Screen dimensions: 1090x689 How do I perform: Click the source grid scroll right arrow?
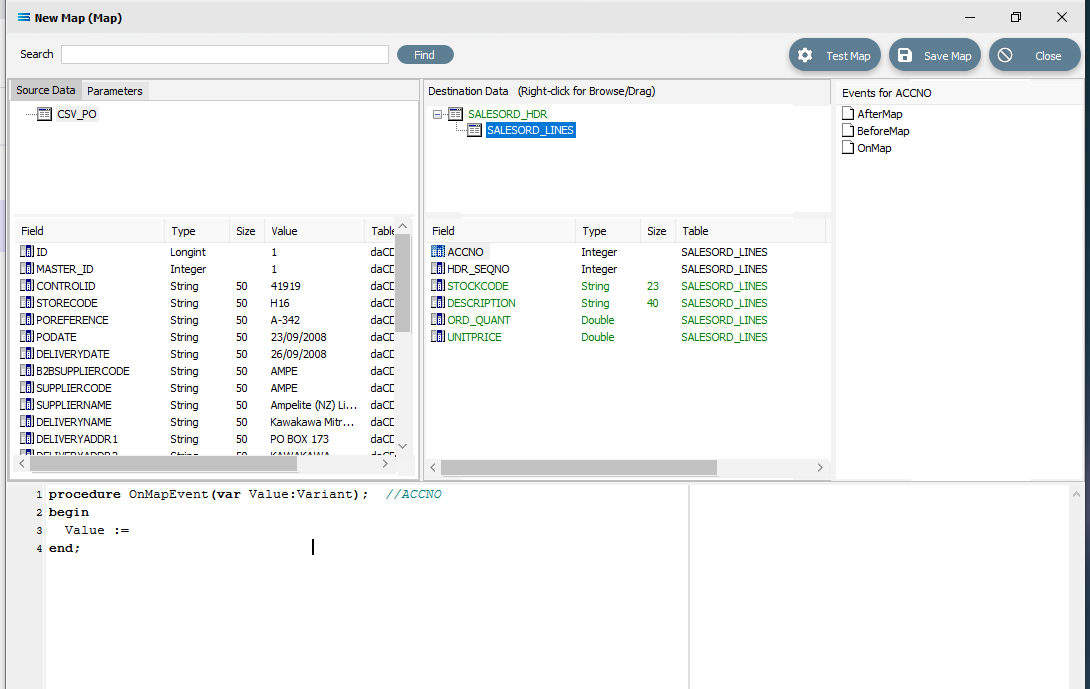[x=385, y=464]
